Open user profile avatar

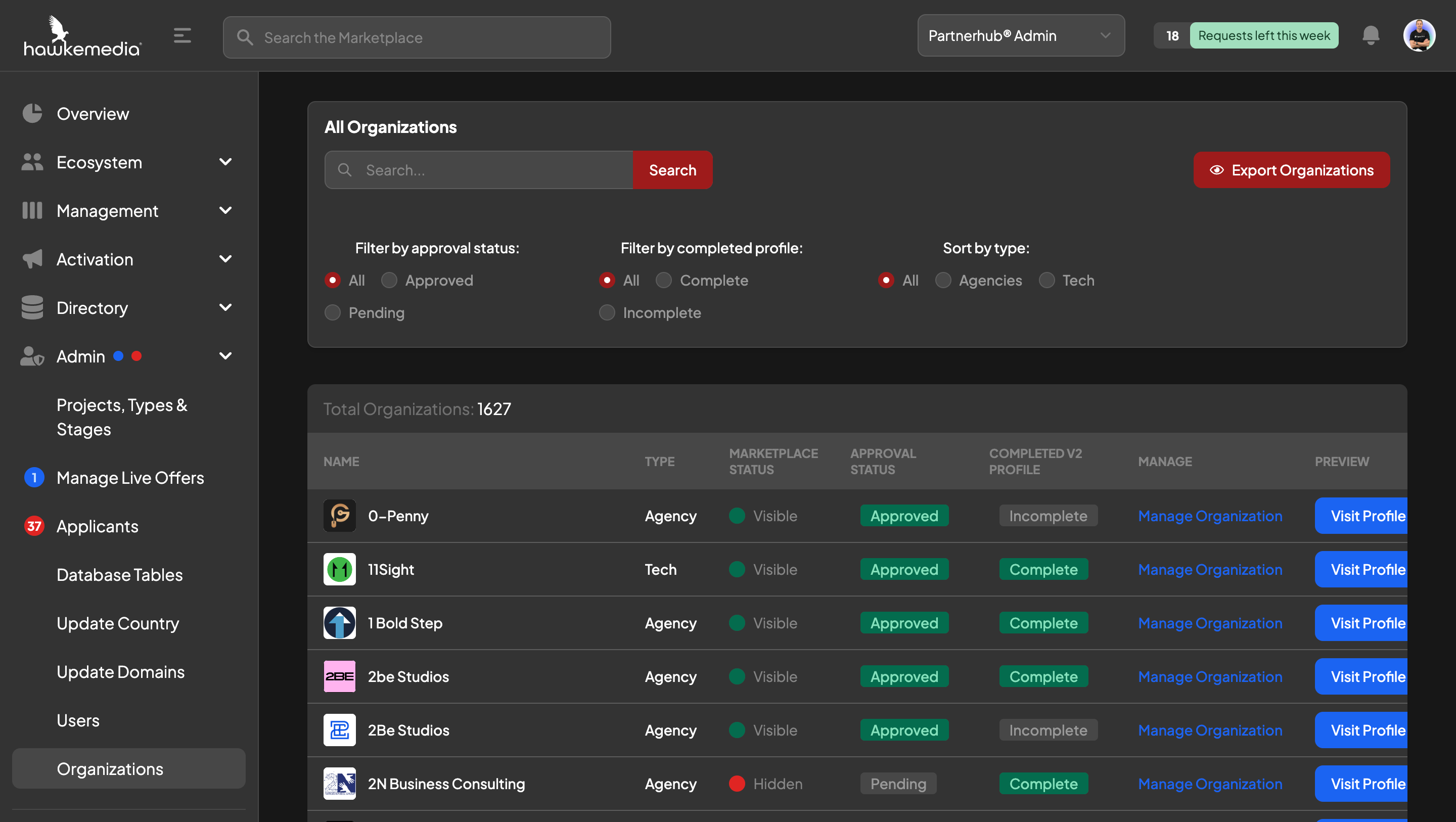[1419, 35]
